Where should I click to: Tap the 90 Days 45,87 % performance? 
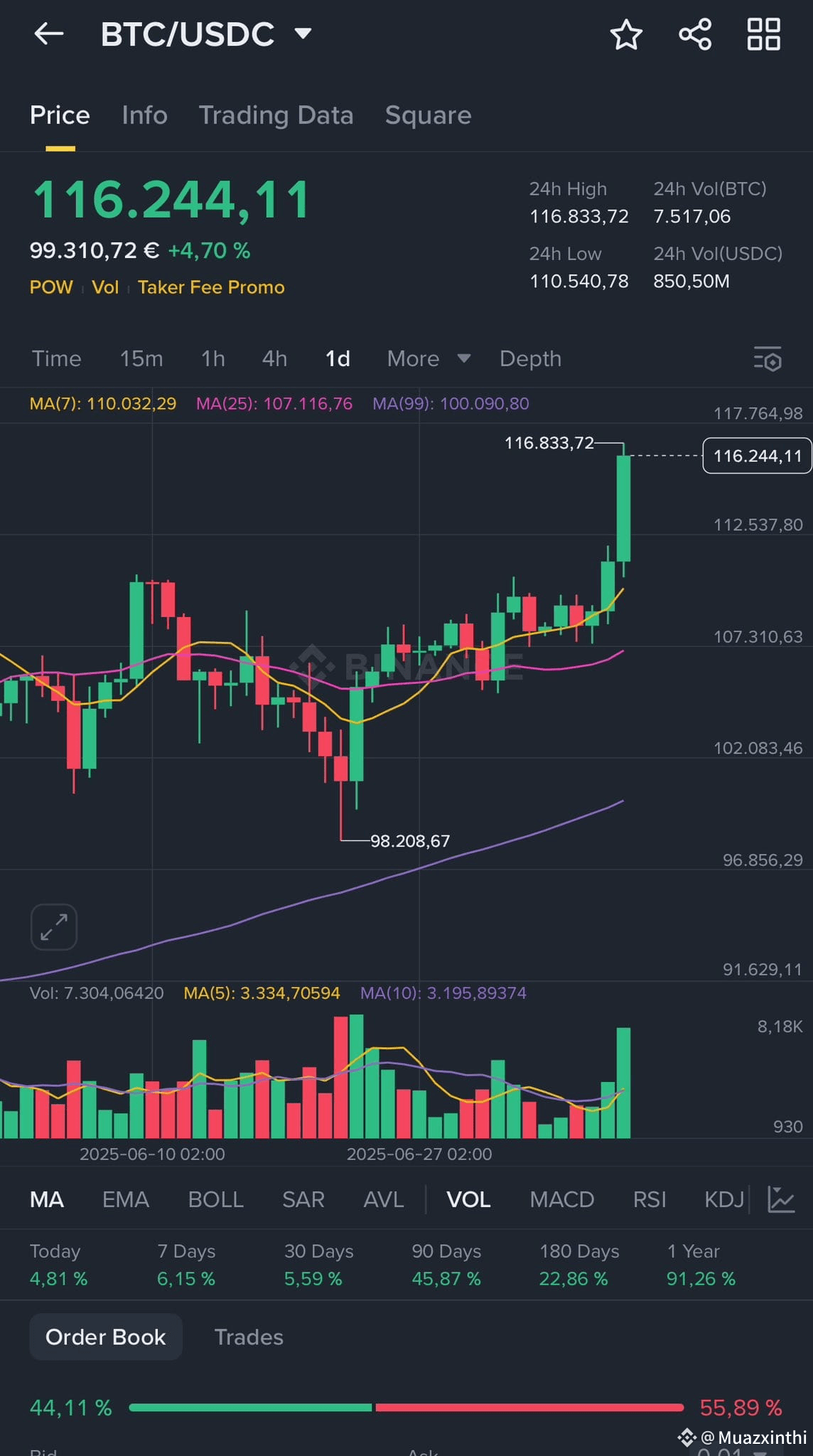[446, 1265]
